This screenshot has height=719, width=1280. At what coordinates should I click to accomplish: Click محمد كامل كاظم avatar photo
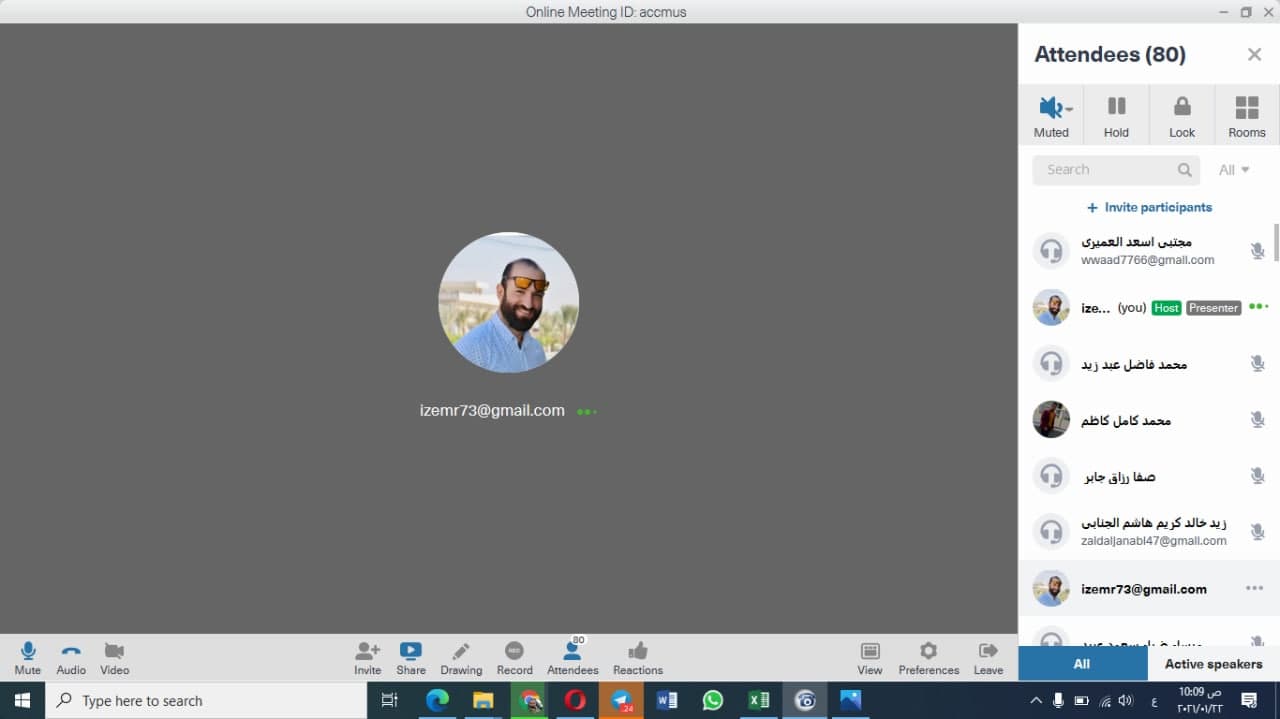pyautogui.click(x=1051, y=419)
